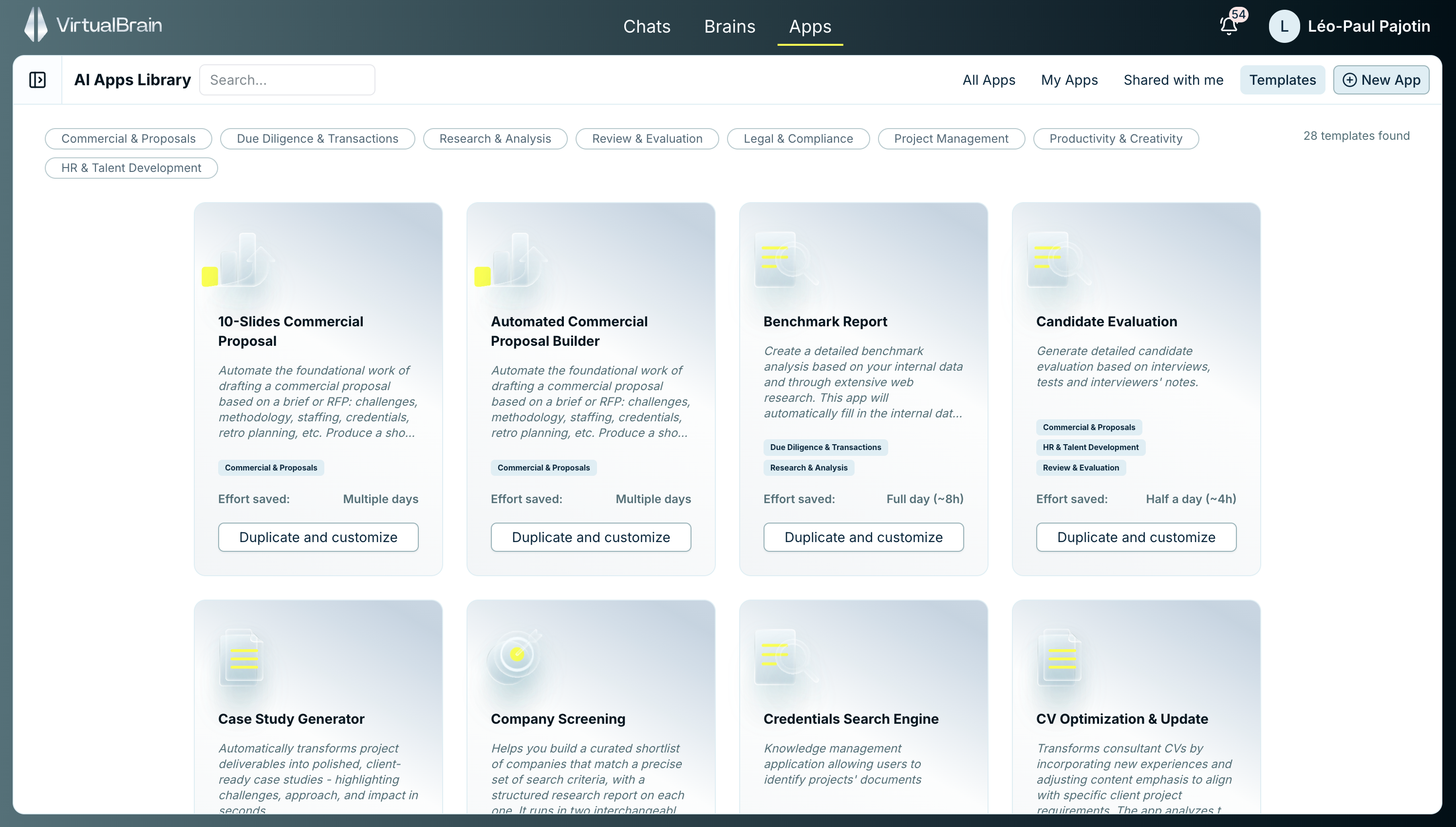Duplicate and customize Candidate Evaluation

1136,537
